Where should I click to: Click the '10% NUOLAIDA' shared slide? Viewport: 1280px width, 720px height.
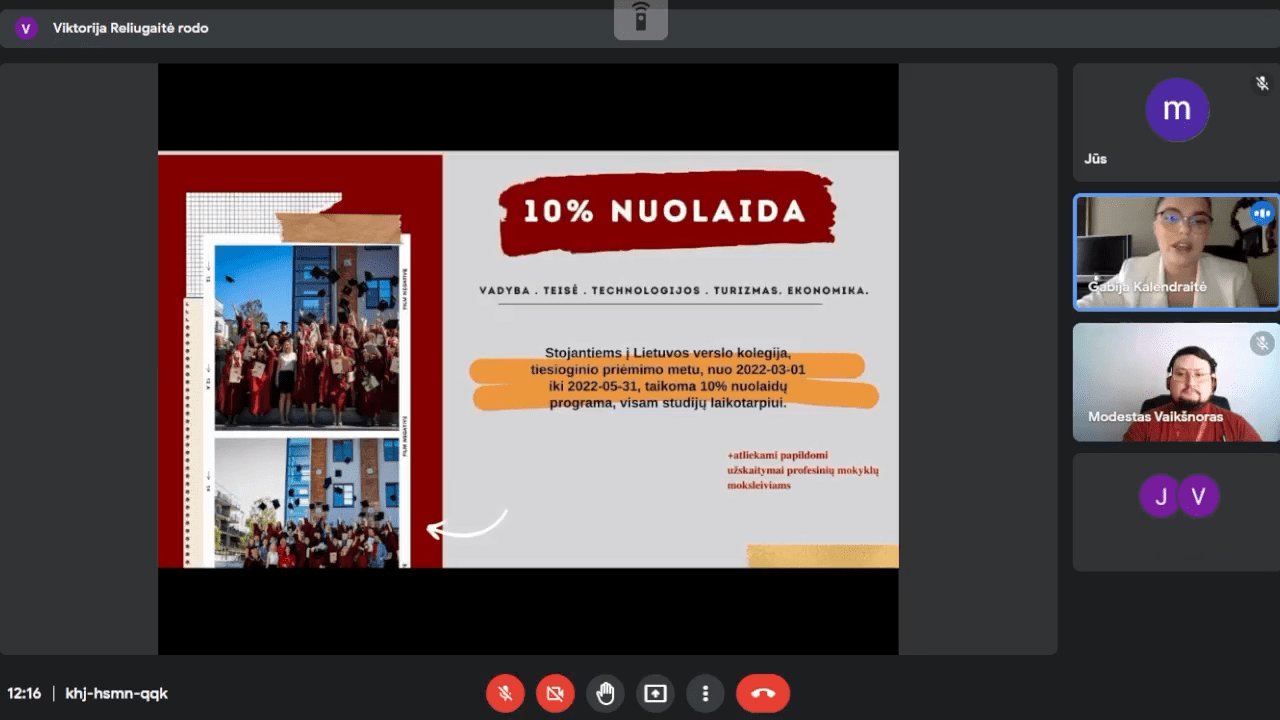pos(528,359)
